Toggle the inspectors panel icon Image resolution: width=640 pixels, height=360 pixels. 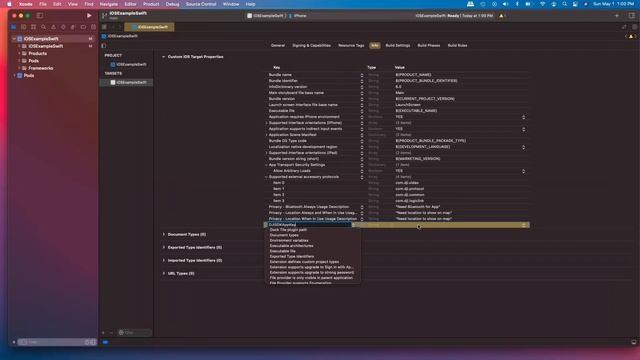(x=631, y=16)
